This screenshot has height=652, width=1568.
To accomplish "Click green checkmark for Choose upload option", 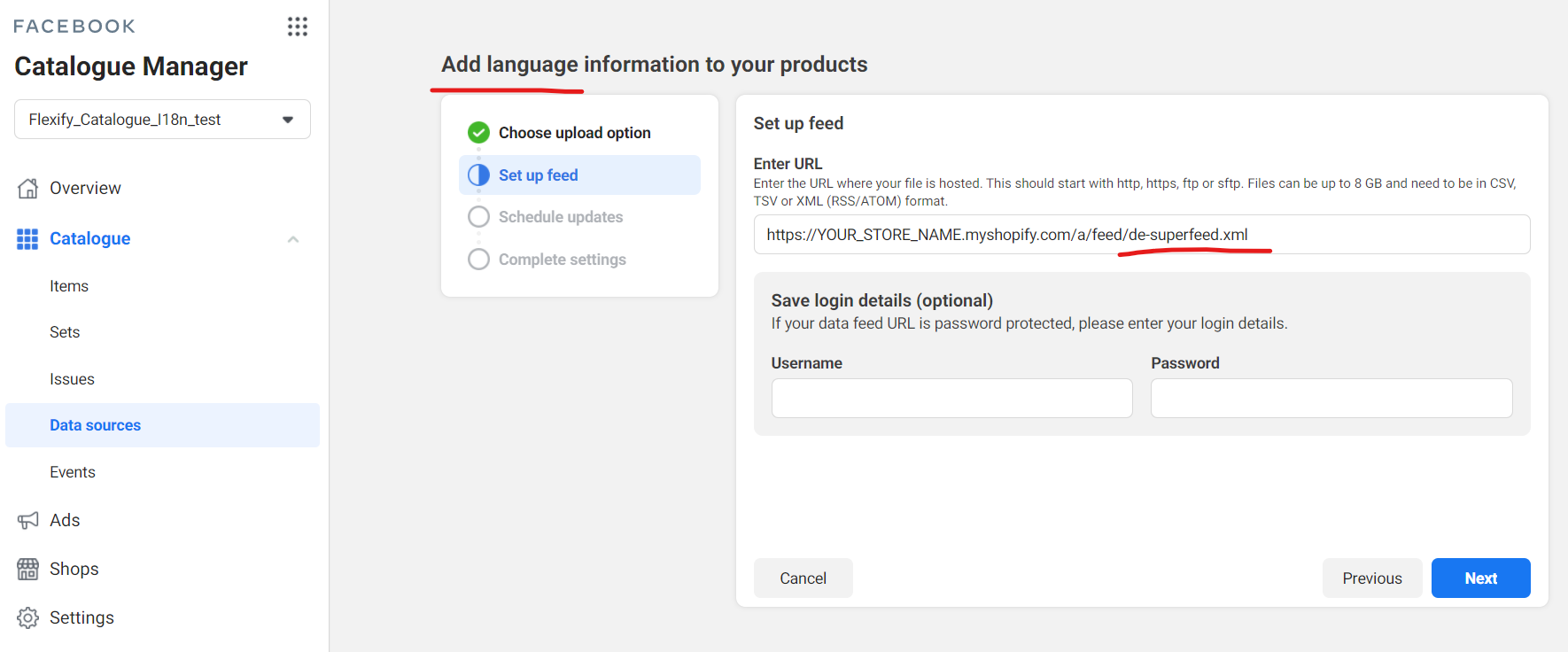I will coord(478,133).
